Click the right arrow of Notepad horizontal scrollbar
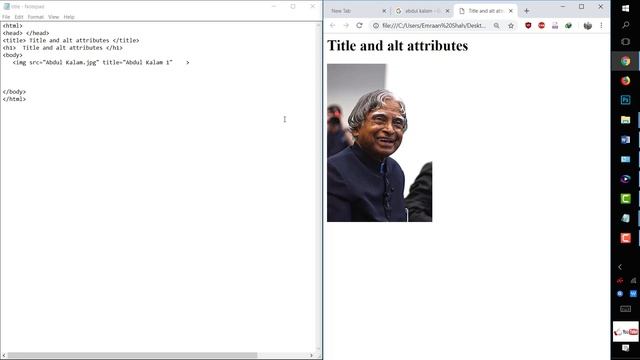Screen dimensions: 640x360 pos(311,356)
